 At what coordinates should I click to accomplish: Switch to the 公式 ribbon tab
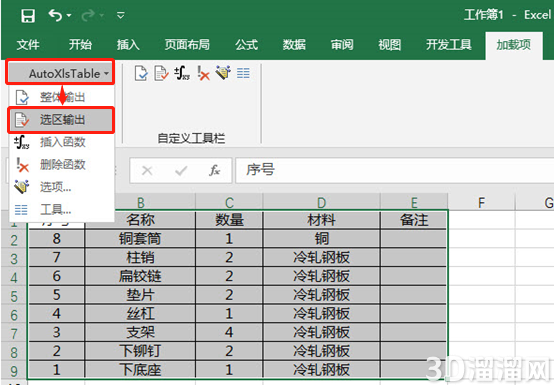click(247, 45)
